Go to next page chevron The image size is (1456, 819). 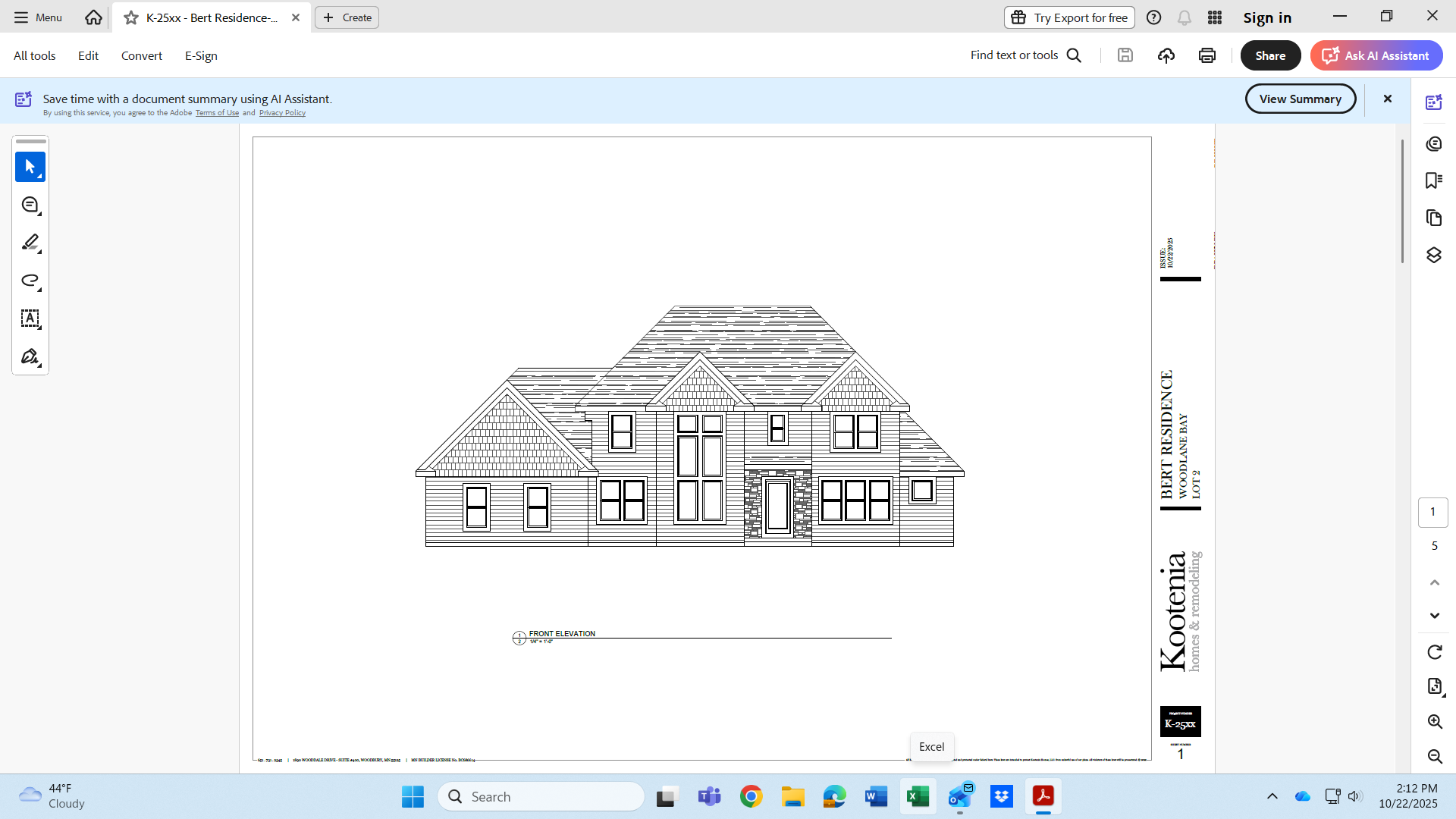click(x=1434, y=616)
